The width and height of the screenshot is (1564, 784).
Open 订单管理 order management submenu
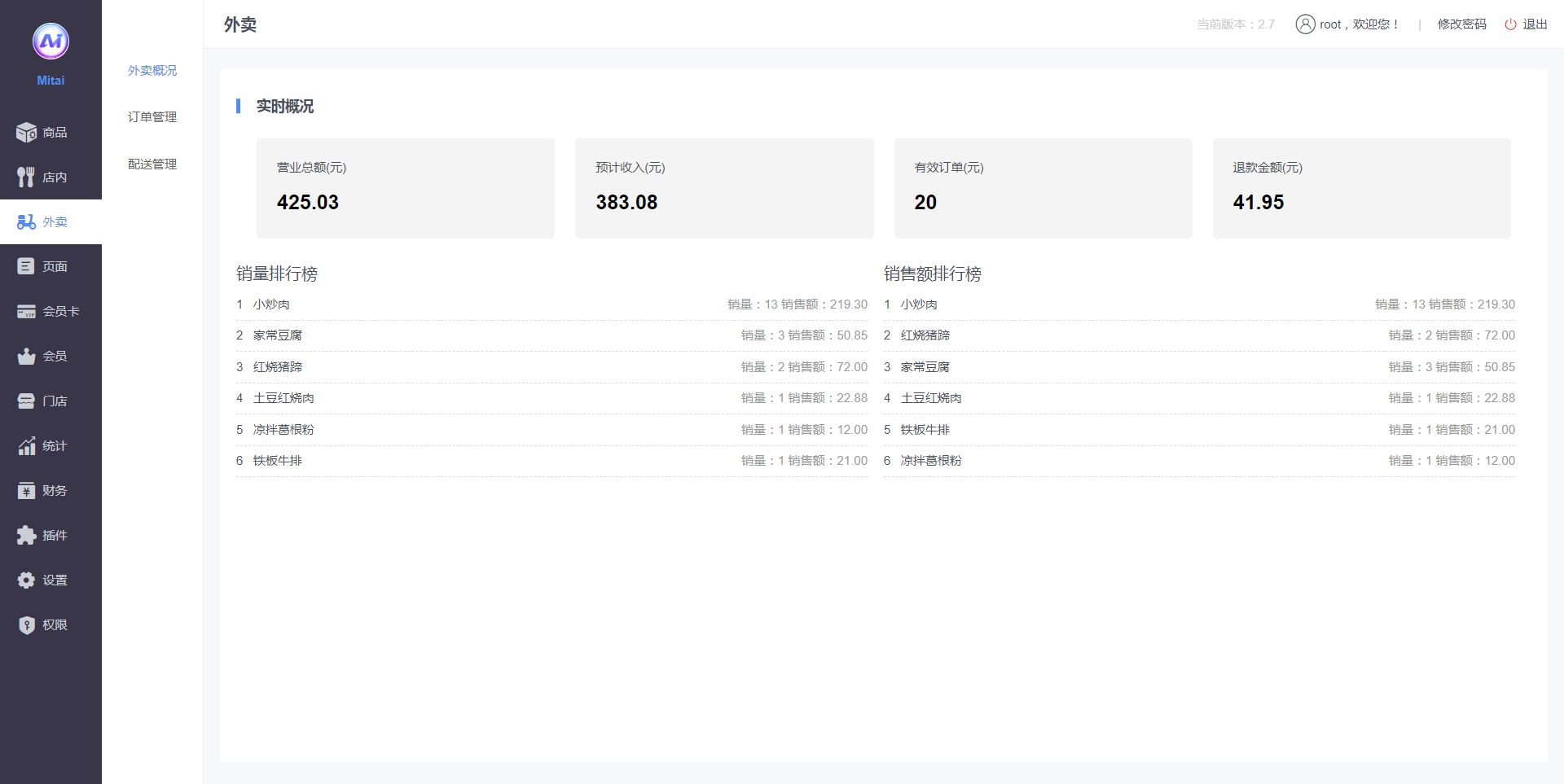coord(152,117)
